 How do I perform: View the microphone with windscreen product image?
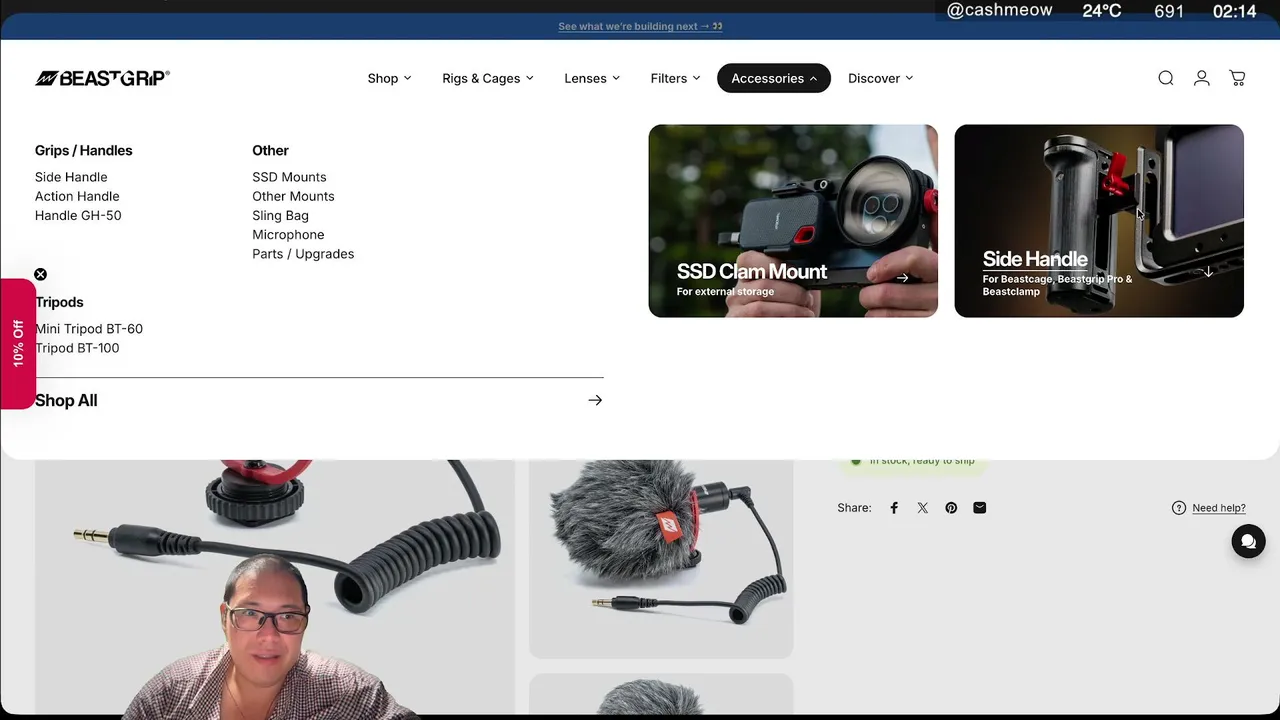point(661,559)
